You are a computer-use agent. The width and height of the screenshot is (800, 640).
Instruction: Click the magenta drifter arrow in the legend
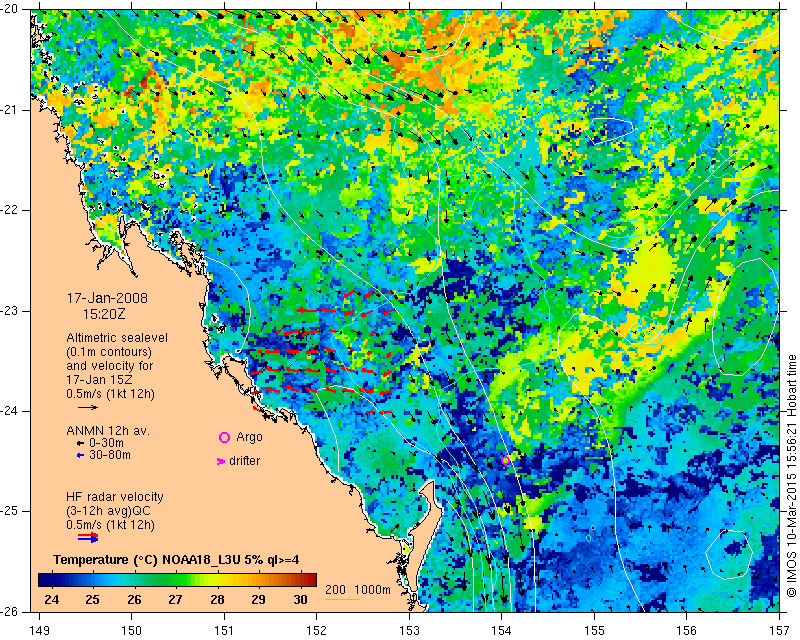tap(221, 461)
